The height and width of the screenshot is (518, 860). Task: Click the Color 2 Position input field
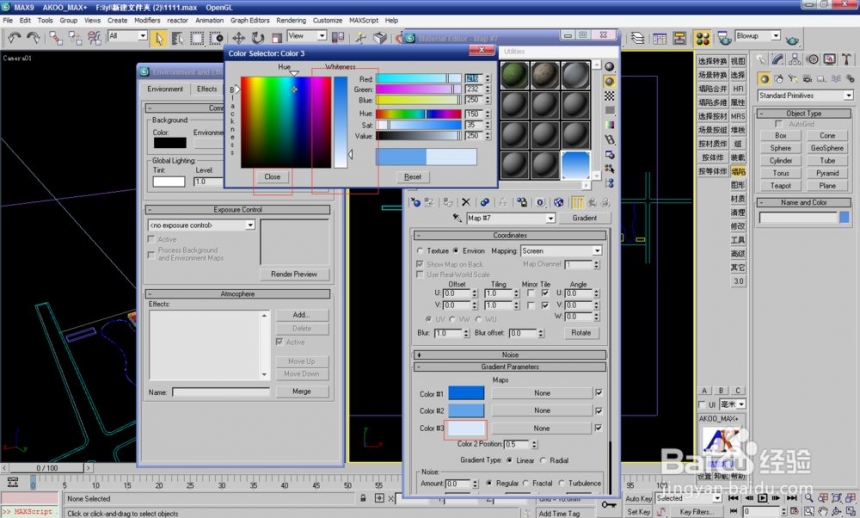[x=517, y=444]
